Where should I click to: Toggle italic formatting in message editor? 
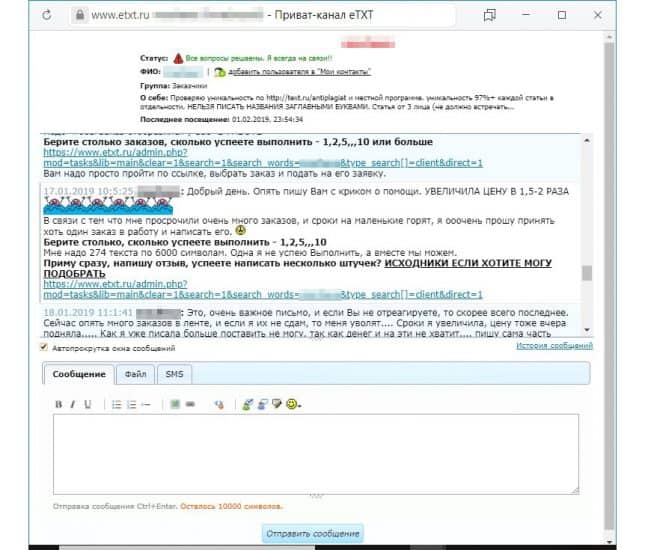[x=73, y=404]
